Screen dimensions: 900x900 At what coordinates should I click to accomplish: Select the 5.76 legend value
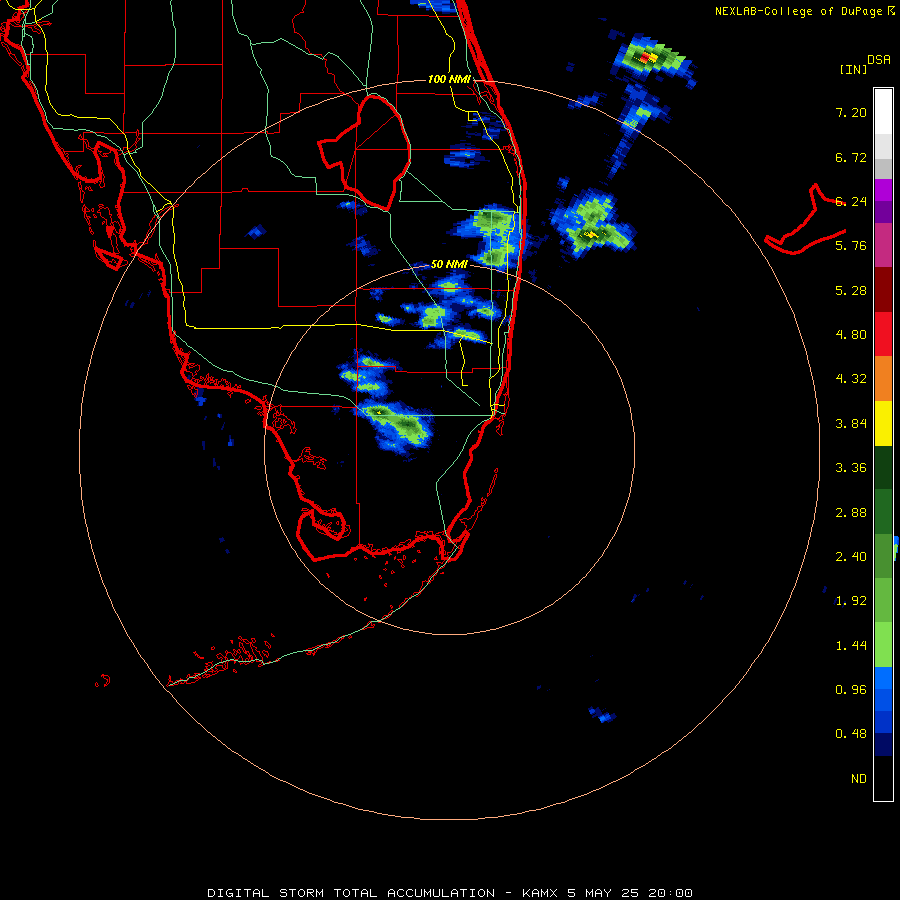(851, 246)
